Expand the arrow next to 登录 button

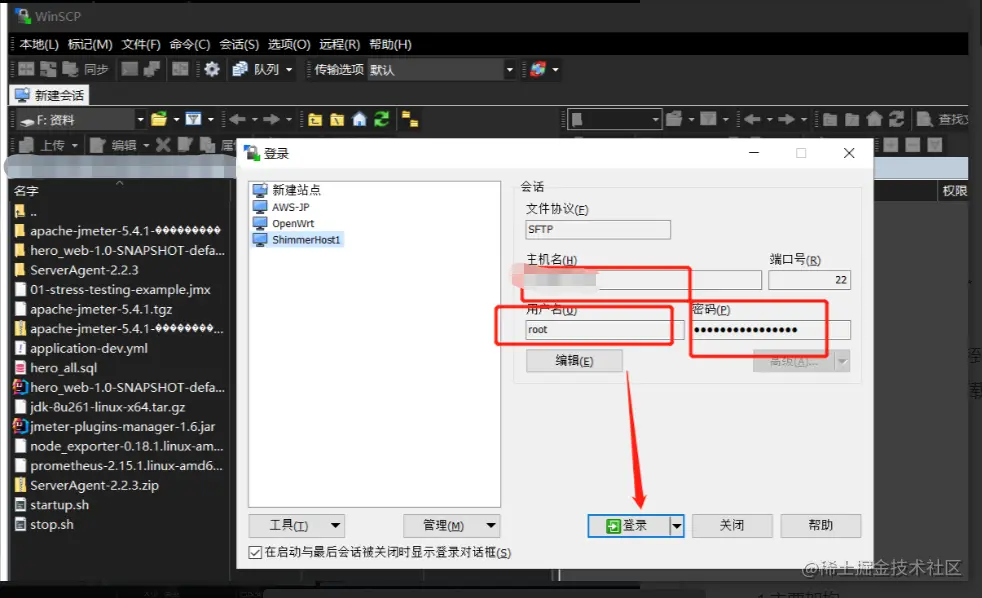(676, 526)
